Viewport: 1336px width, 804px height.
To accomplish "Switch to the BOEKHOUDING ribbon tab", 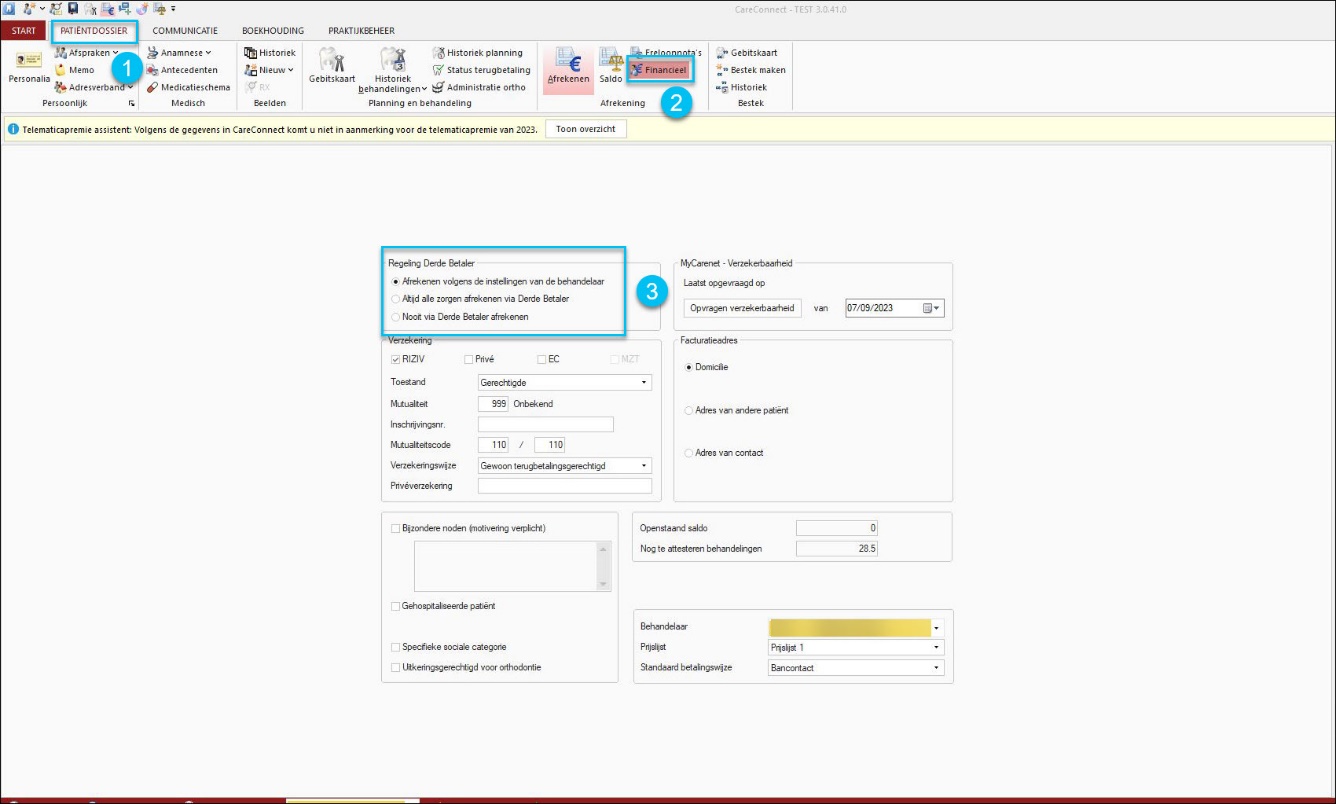I will pos(273,31).
